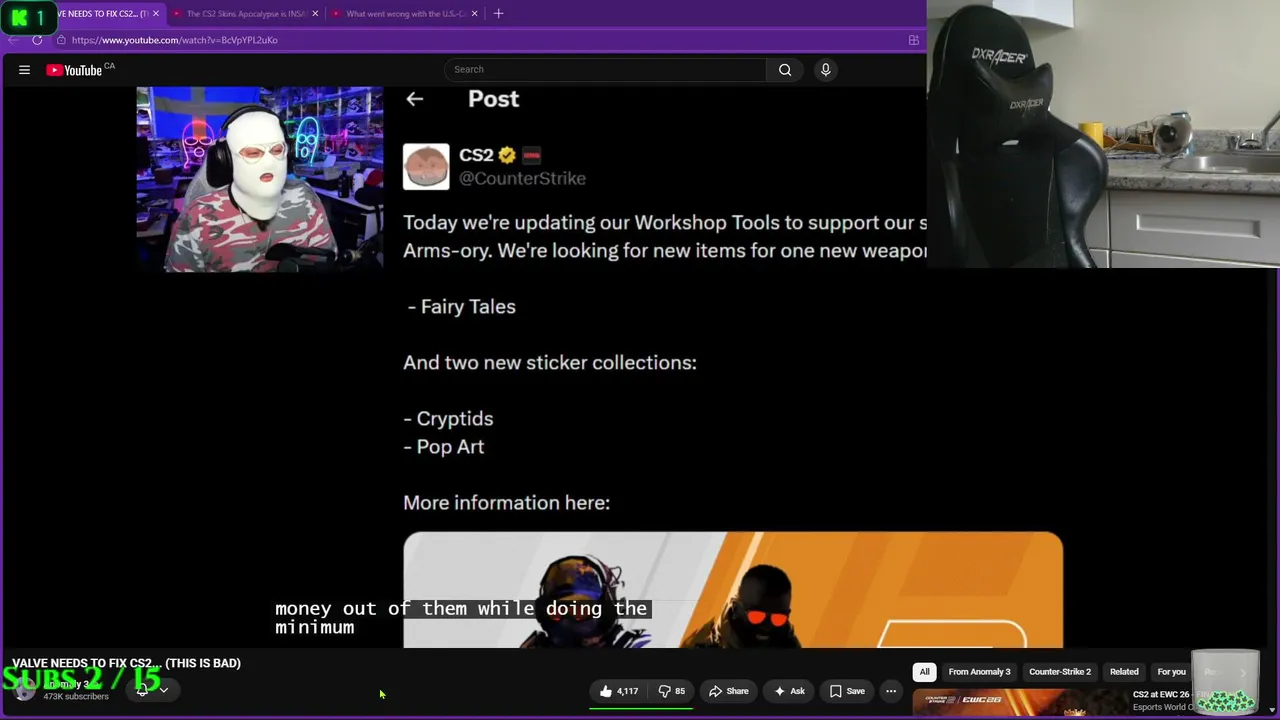Click the '473K subscribers' text
The width and height of the screenshot is (1280, 720).
tap(76, 696)
